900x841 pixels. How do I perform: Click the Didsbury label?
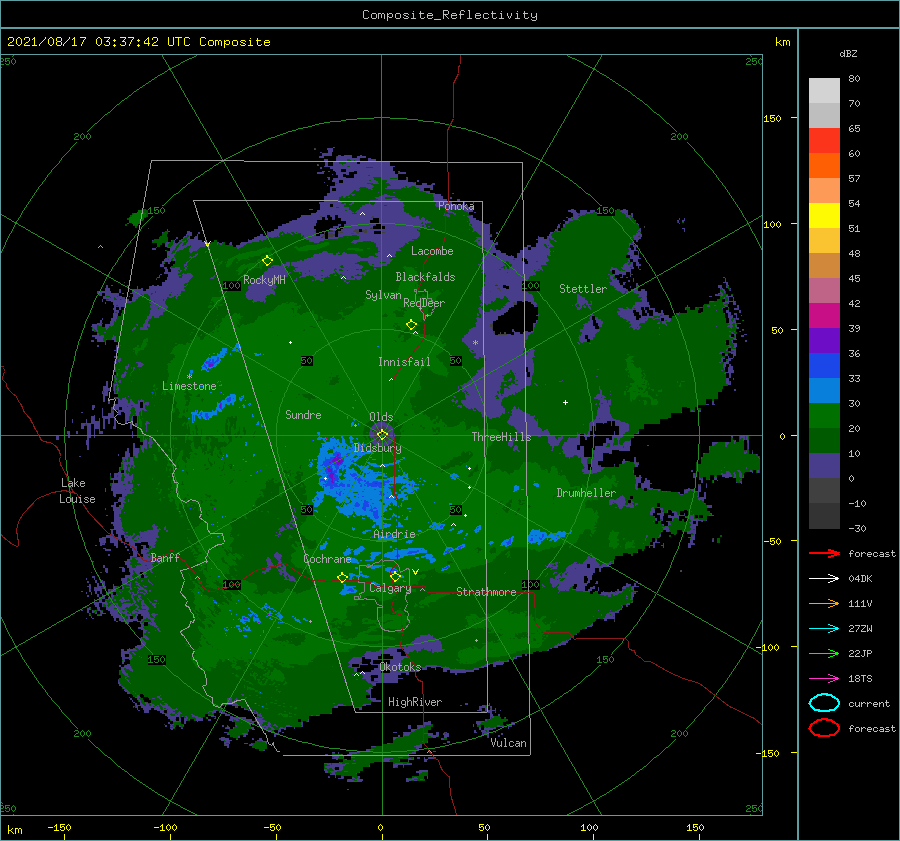pyautogui.click(x=378, y=448)
